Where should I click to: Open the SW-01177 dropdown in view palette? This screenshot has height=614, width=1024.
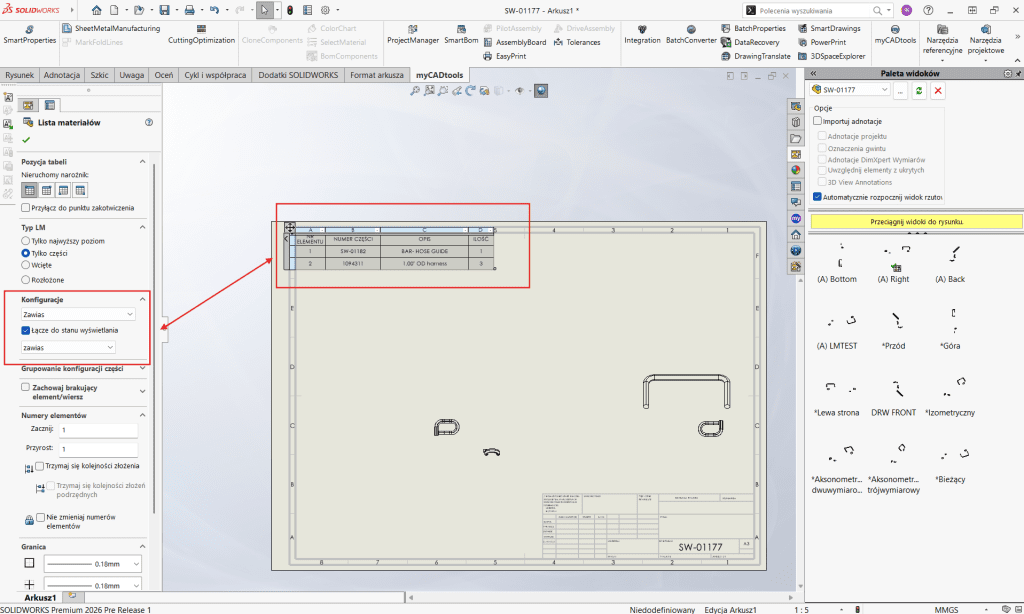[849, 90]
